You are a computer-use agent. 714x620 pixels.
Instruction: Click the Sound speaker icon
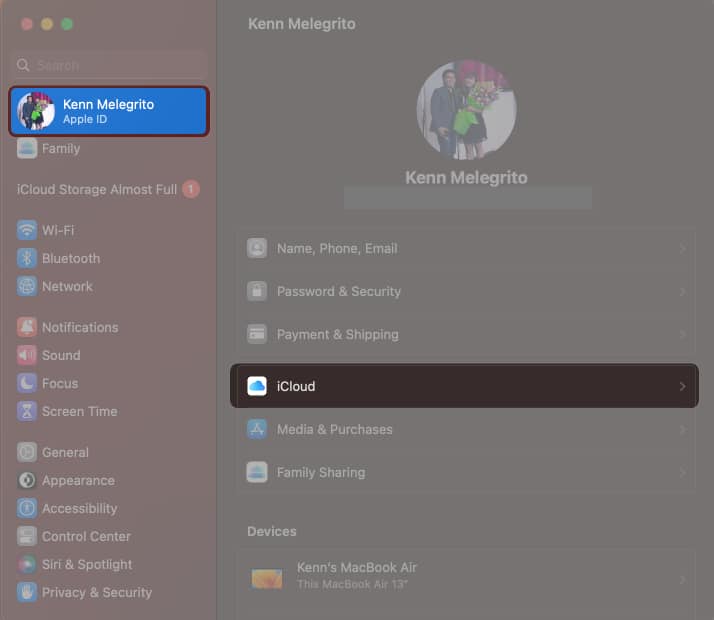click(x=27, y=355)
